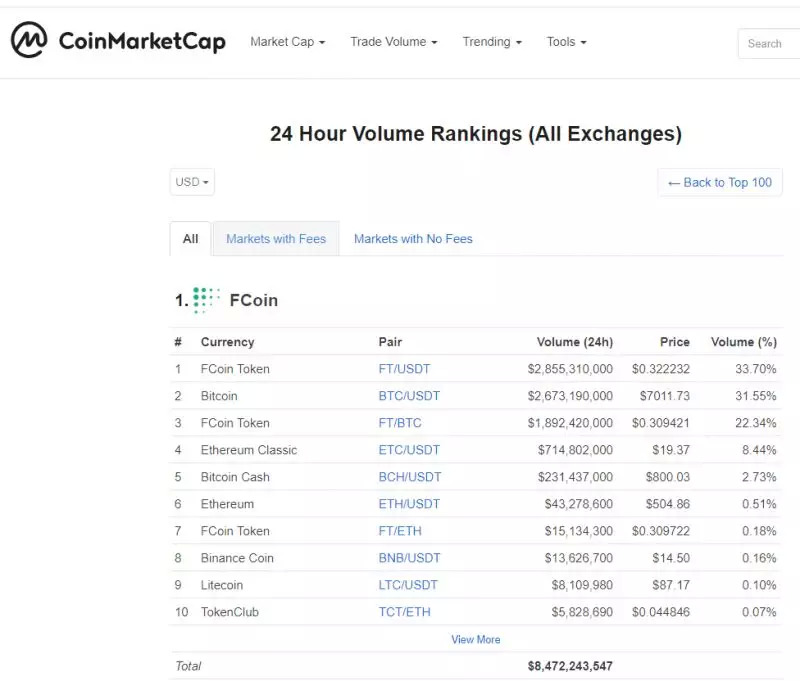Viewport: 800px width, 681px height.
Task: Open the BNB/USDT pair link
Action: coord(409,558)
